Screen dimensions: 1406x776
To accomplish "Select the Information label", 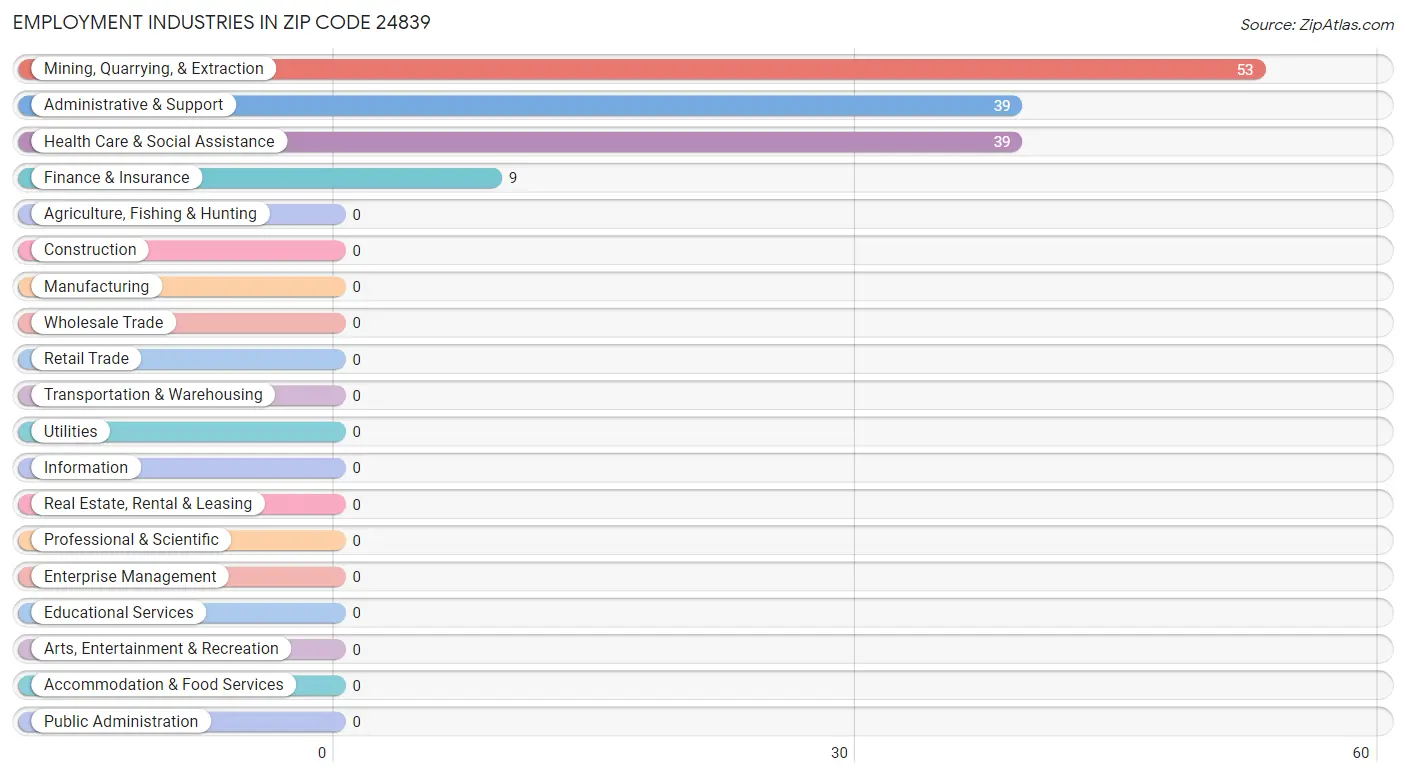I will (86, 468).
